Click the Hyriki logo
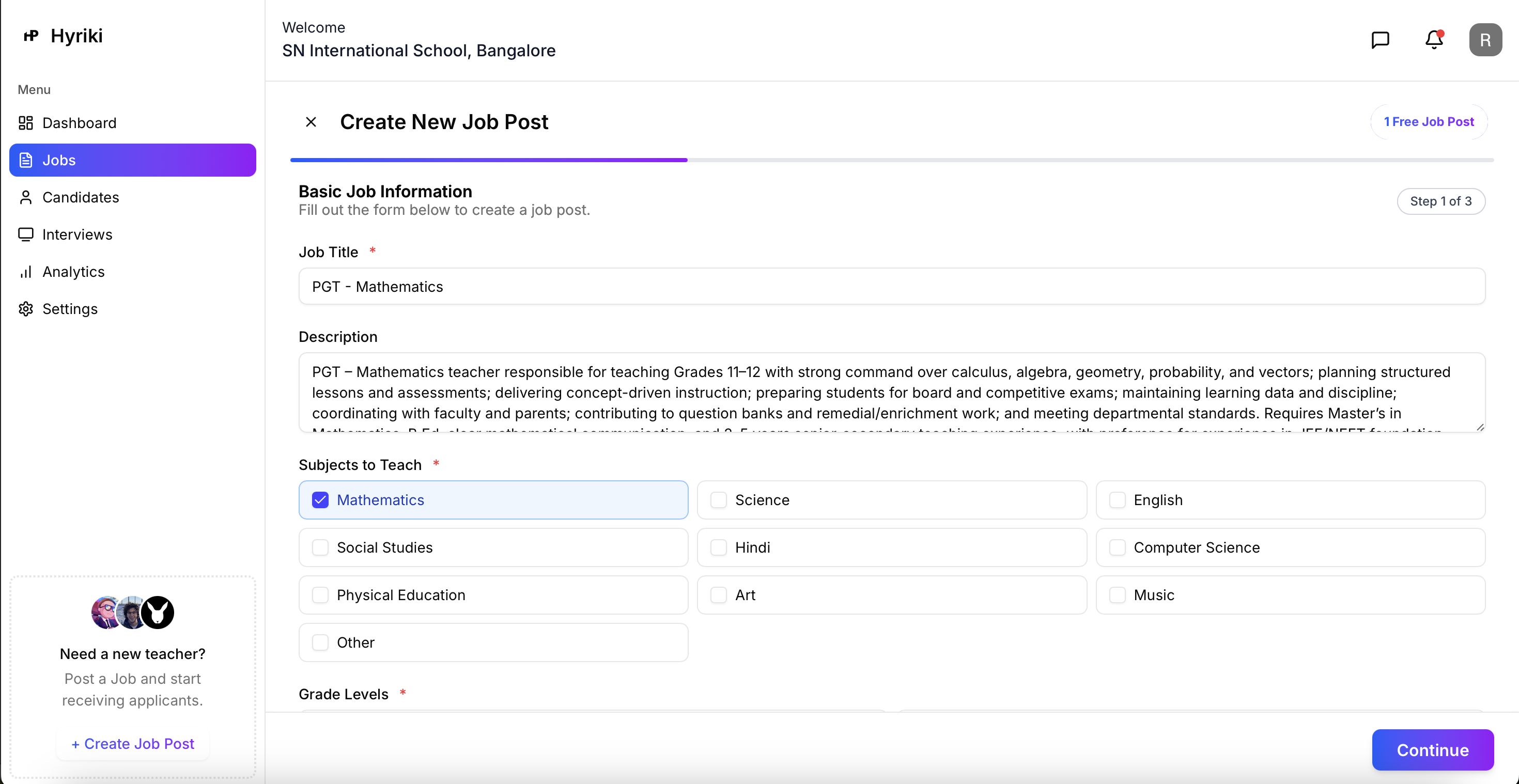Screen dimensions: 1519x784 click(62, 35)
